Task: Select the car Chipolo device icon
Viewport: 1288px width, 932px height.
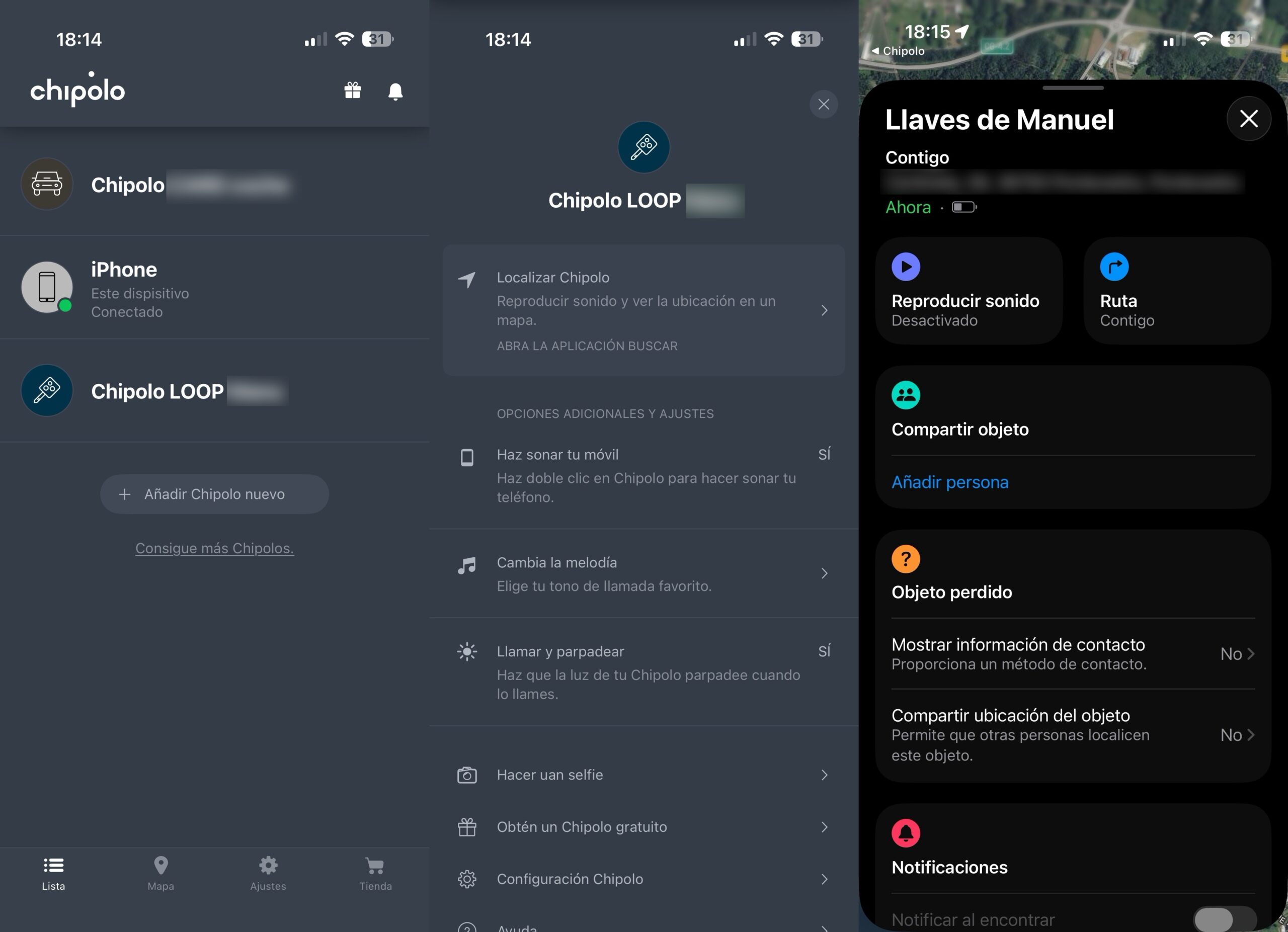Action: [x=47, y=184]
